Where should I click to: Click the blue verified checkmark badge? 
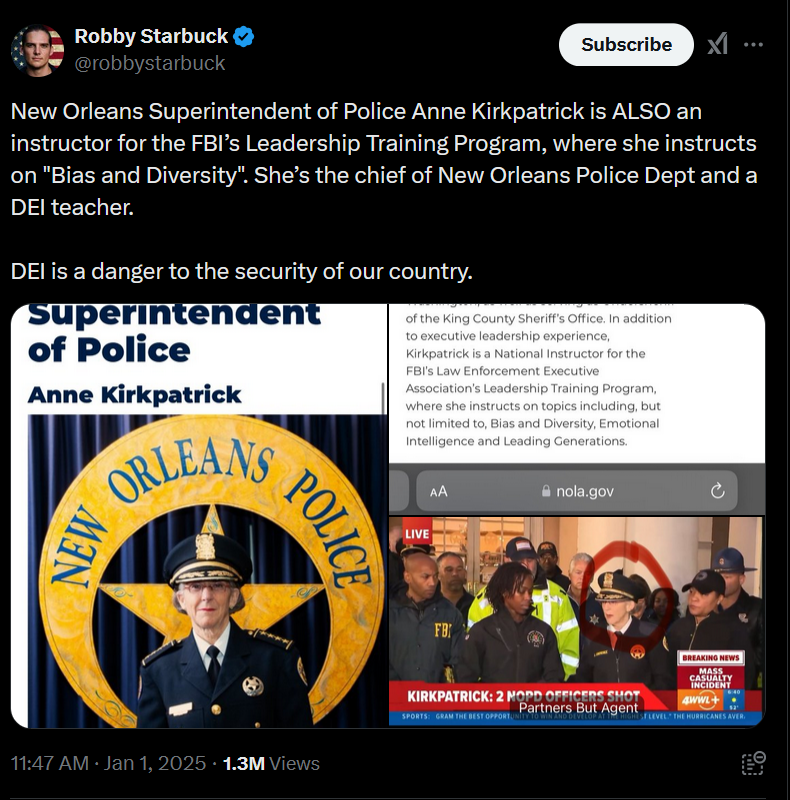(x=243, y=37)
